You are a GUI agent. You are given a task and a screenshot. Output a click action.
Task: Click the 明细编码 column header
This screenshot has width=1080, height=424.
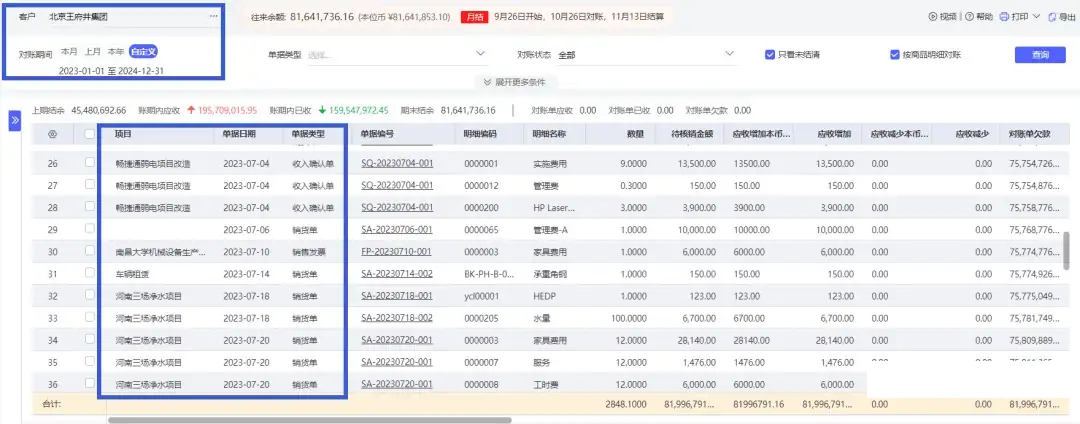pyautogui.click(x=480, y=134)
